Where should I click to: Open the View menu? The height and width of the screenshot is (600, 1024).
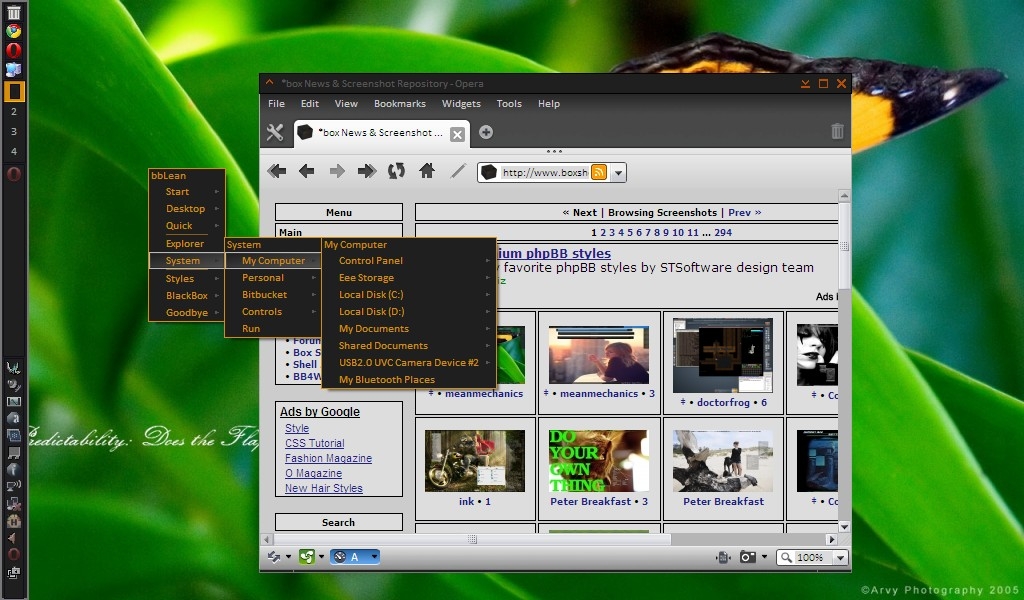click(x=346, y=103)
